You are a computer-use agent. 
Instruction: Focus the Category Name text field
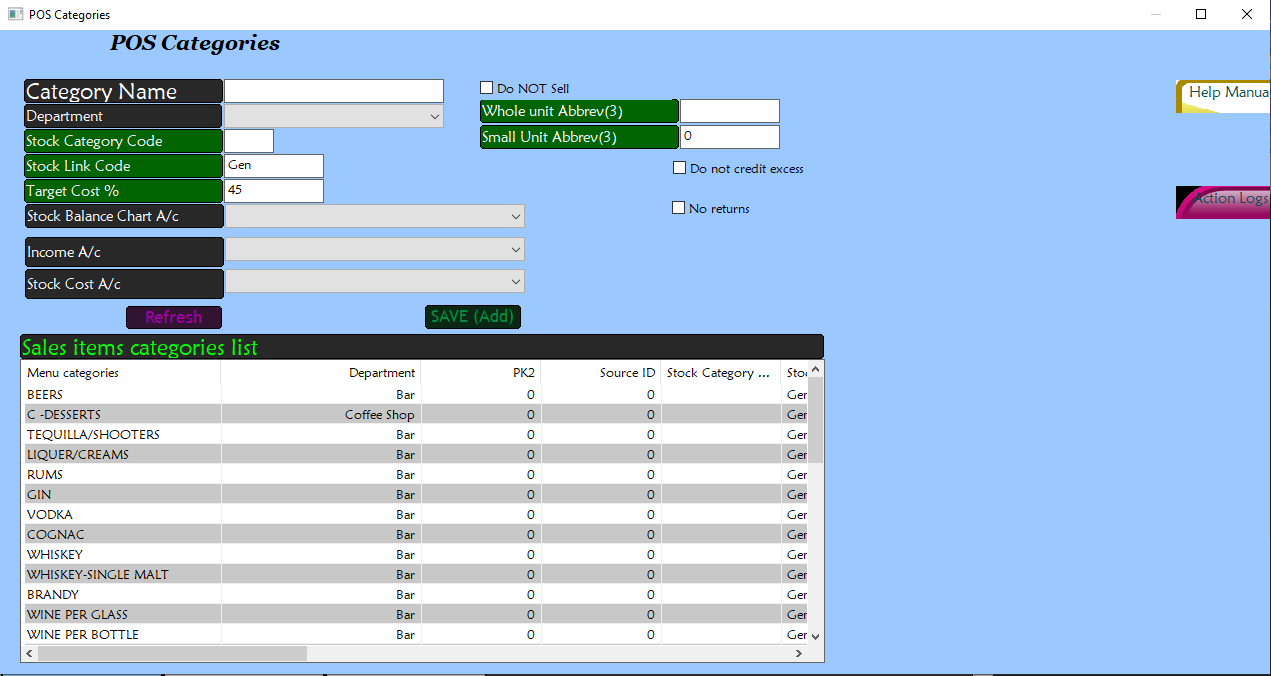click(x=334, y=91)
